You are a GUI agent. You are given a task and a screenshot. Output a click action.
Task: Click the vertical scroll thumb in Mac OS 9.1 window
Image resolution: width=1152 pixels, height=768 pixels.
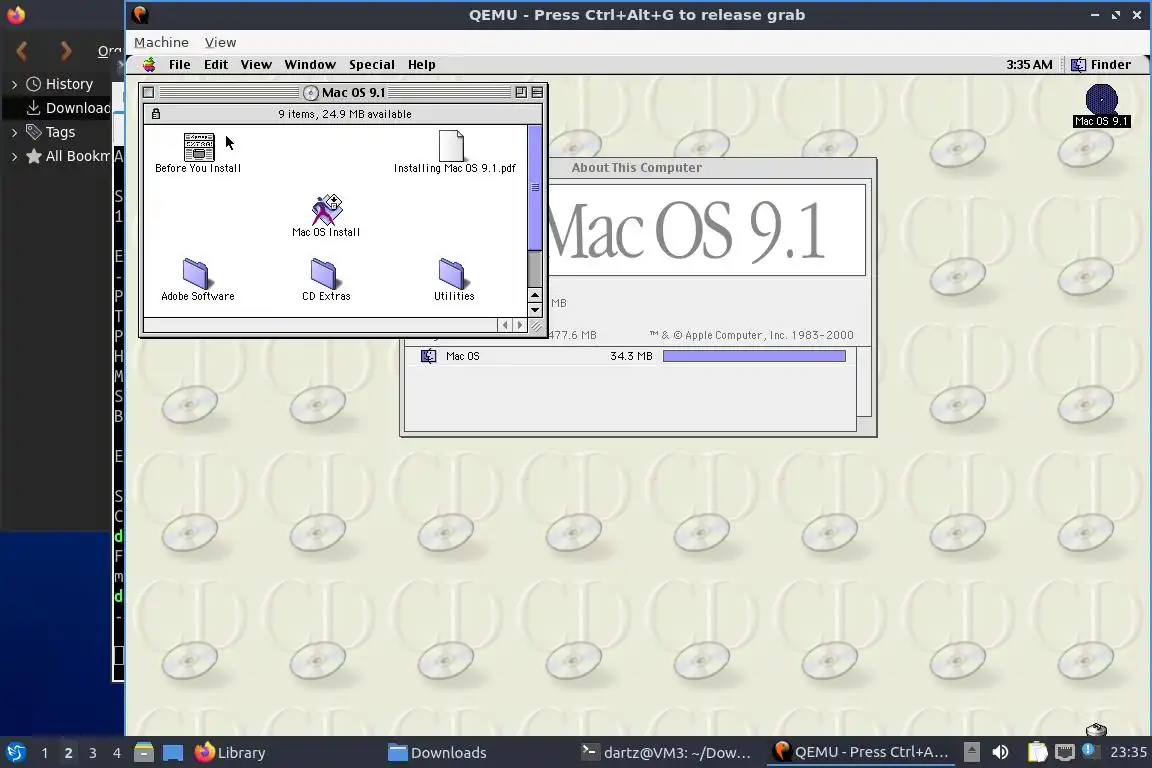535,187
